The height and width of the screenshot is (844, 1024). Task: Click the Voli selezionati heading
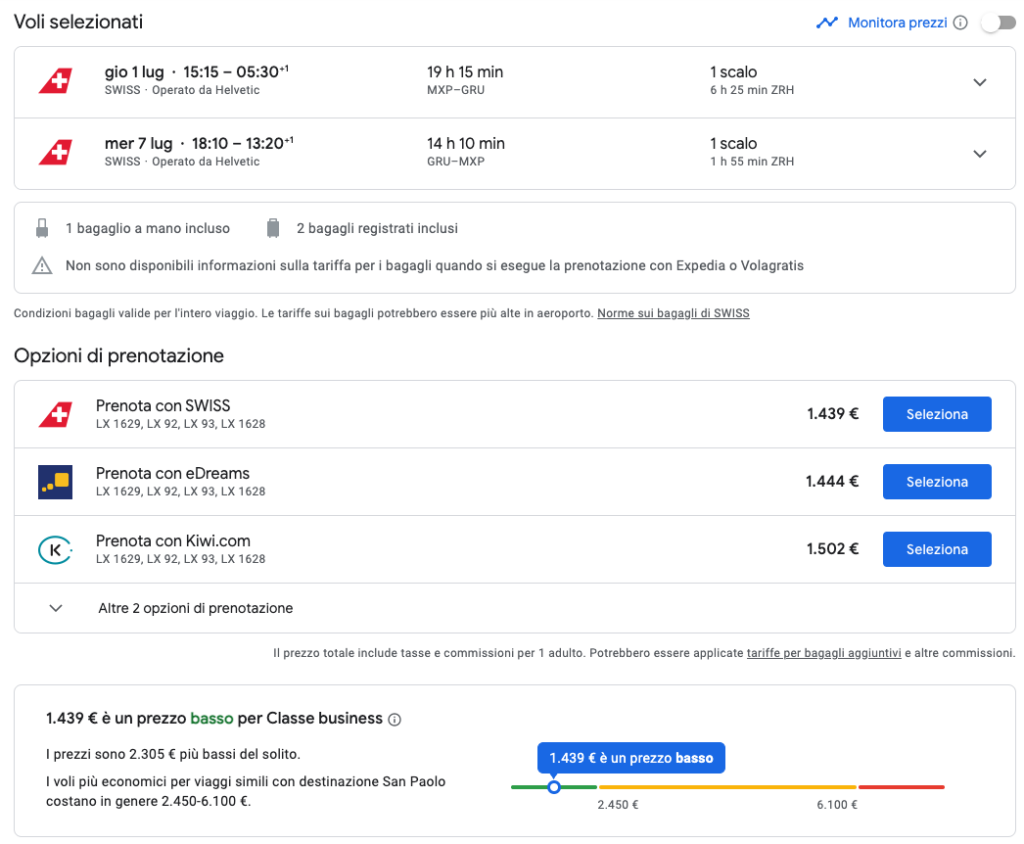(x=78, y=22)
